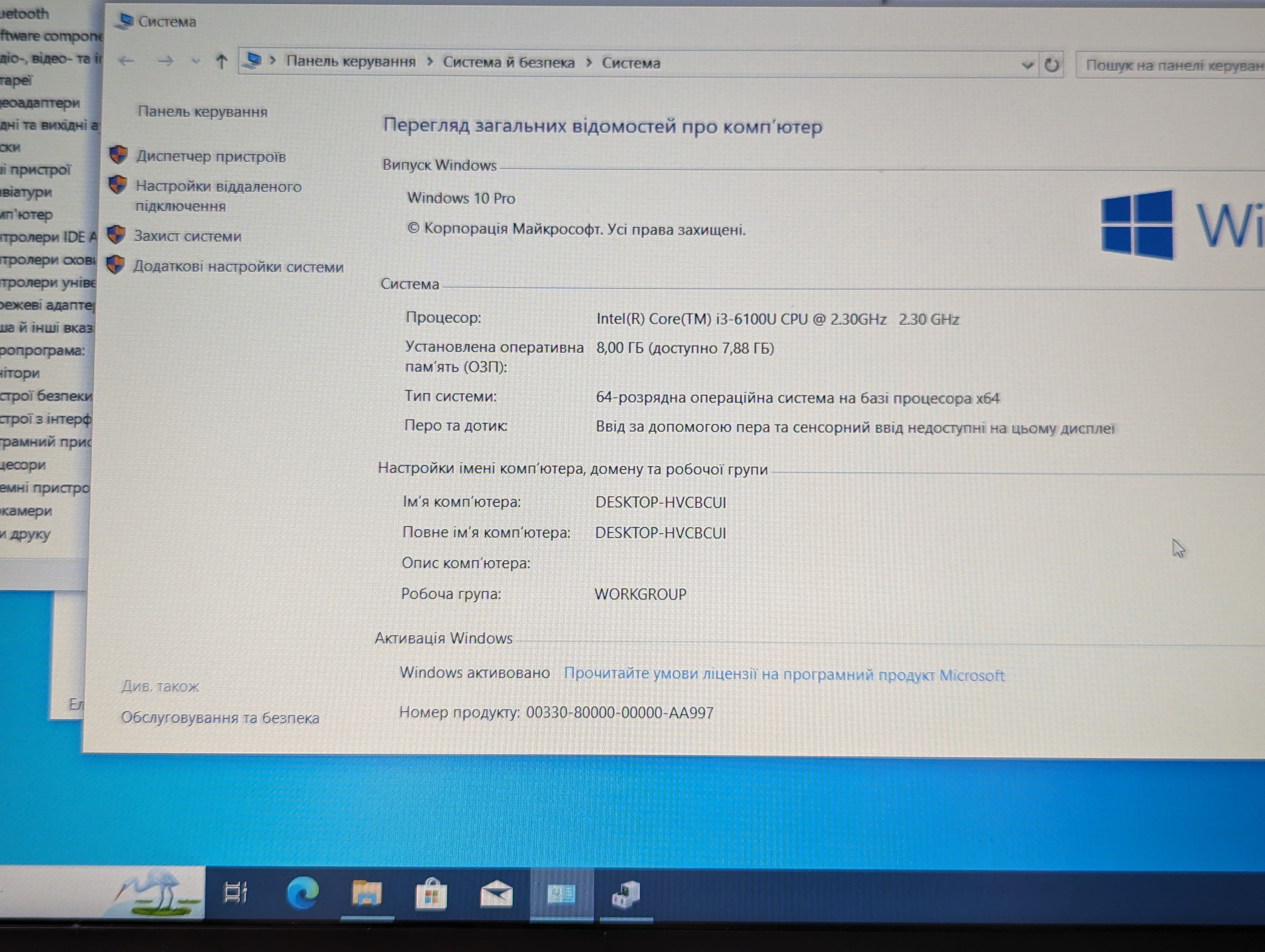
Task: Select product number '00330-80000-00000-AA997'
Action: point(619,712)
